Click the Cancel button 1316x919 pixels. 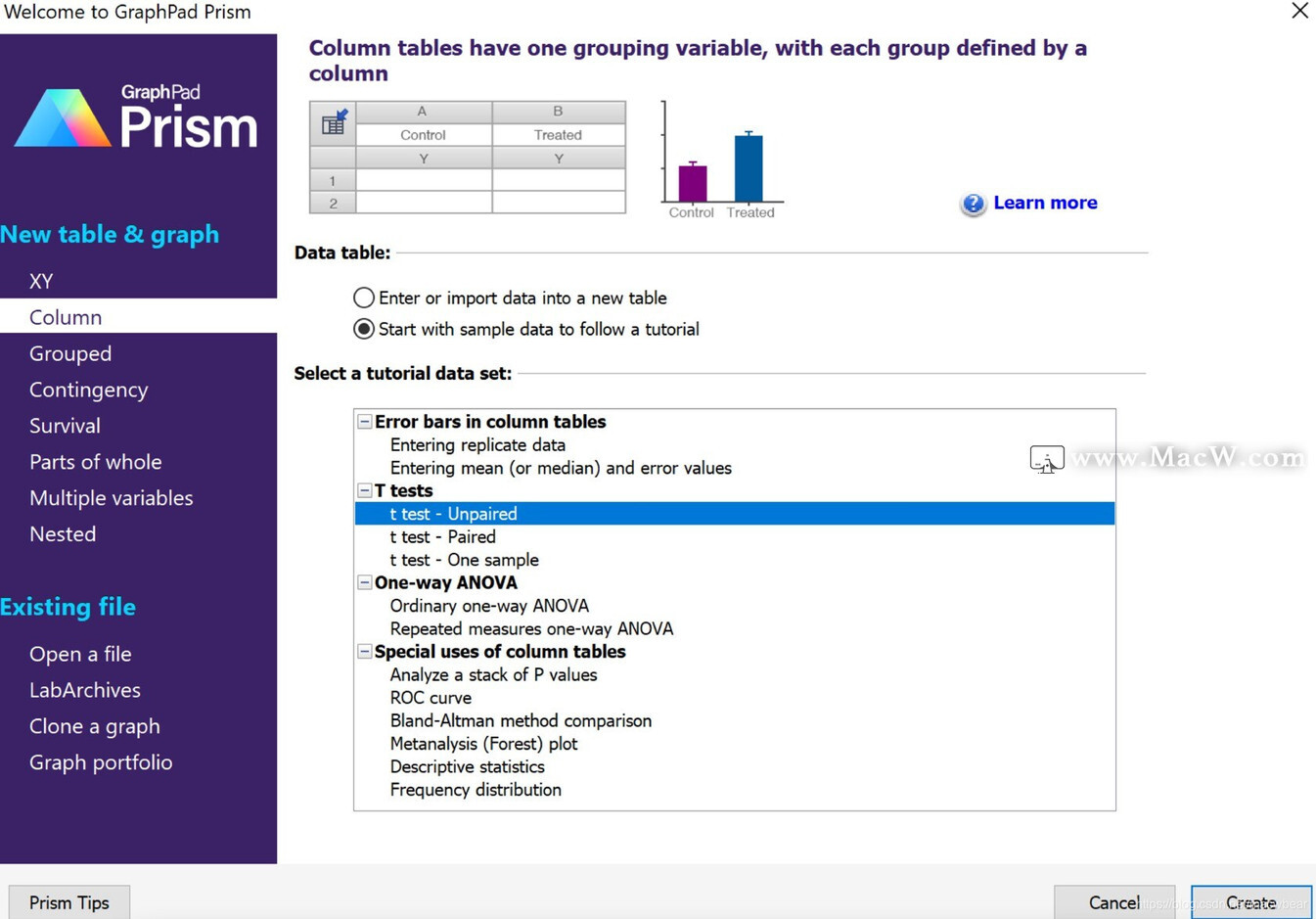pos(1114,902)
